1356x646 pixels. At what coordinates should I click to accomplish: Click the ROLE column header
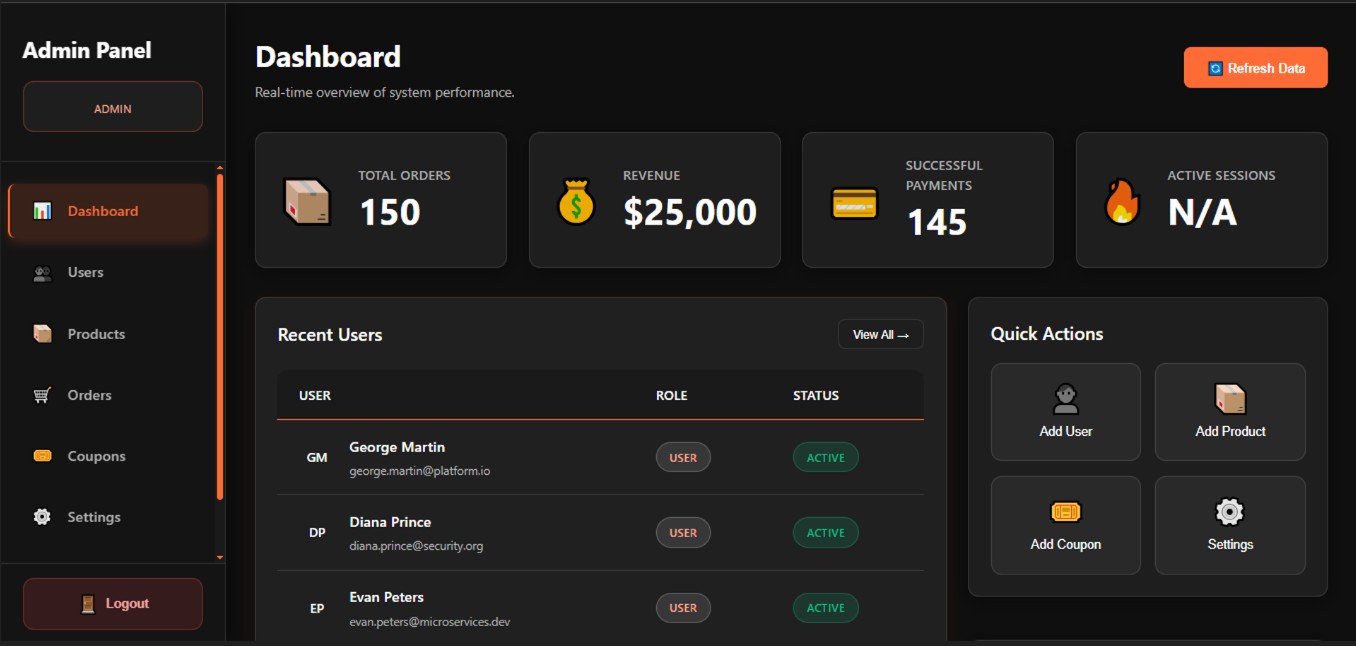(x=671, y=396)
